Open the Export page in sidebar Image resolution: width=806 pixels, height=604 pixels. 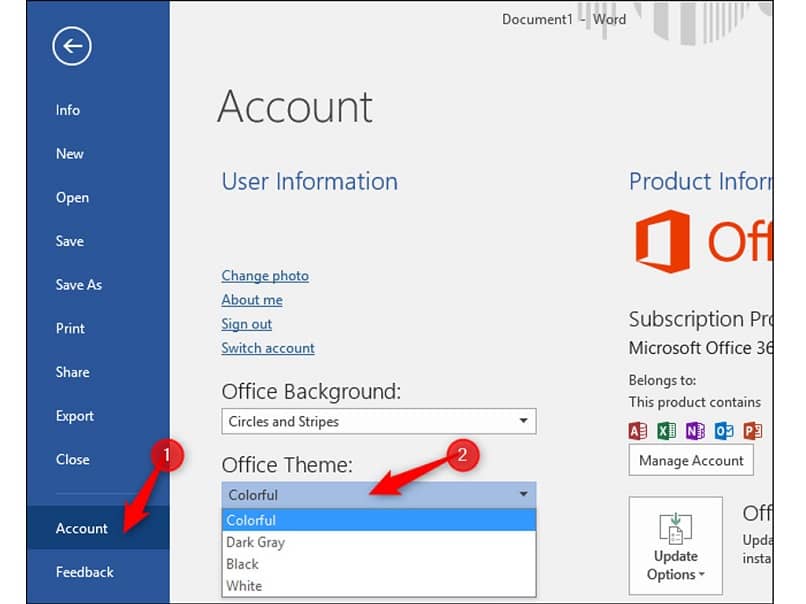(x=75, y=416)
